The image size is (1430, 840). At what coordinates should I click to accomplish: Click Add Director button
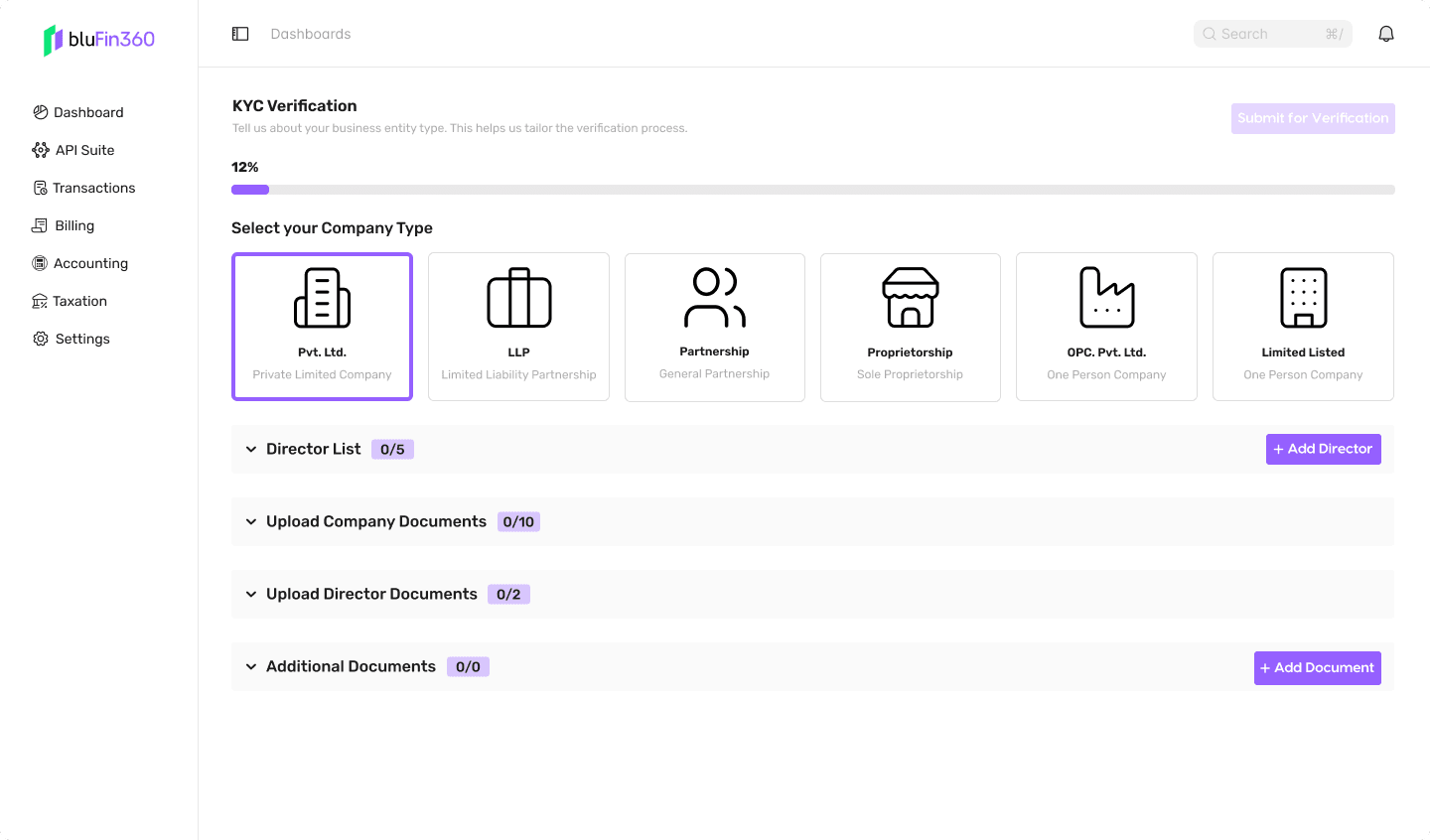coord(1323,449)
